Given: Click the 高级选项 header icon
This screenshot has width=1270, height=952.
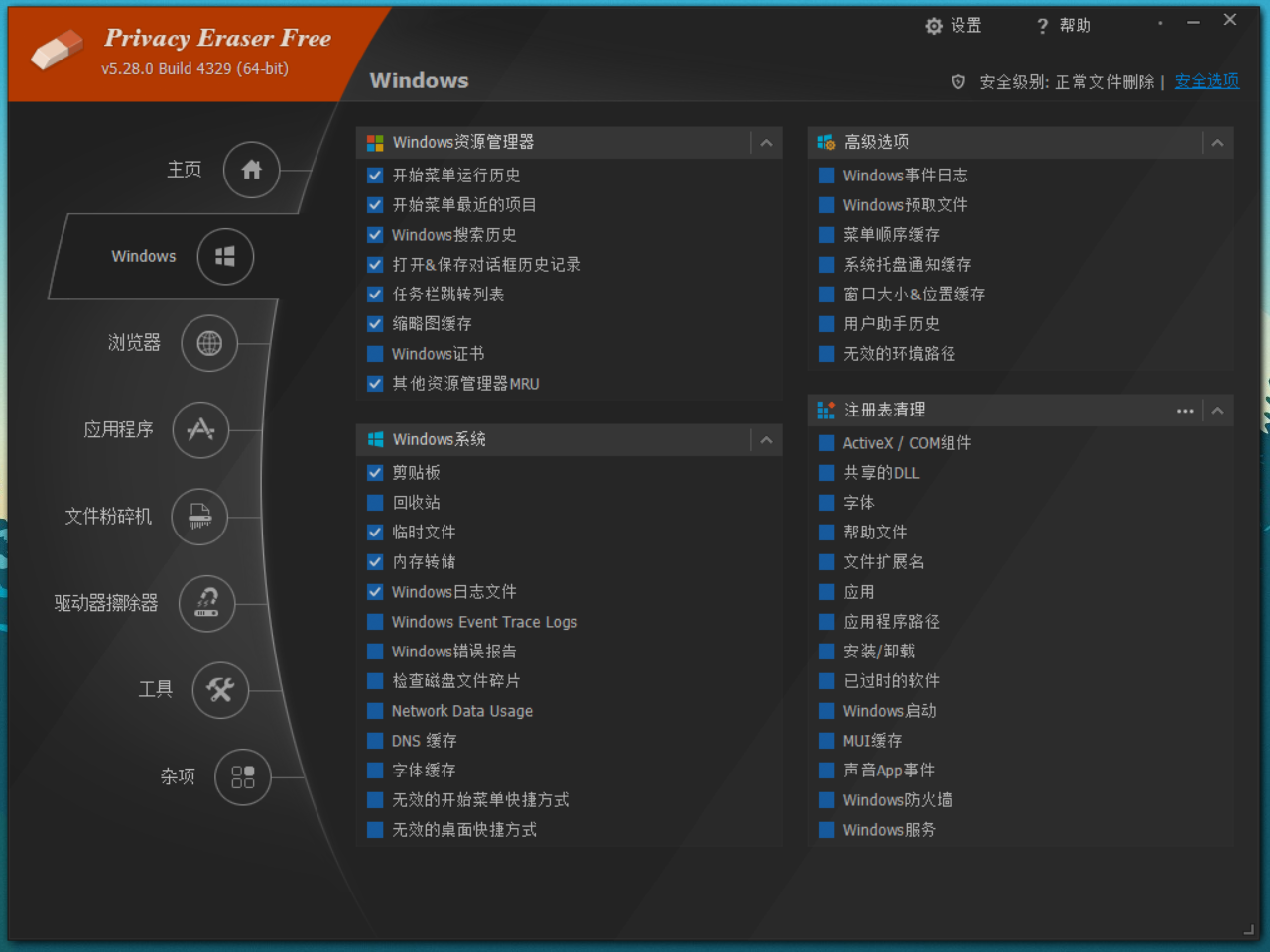Looking at the screenshot, I should coord(826,143).
